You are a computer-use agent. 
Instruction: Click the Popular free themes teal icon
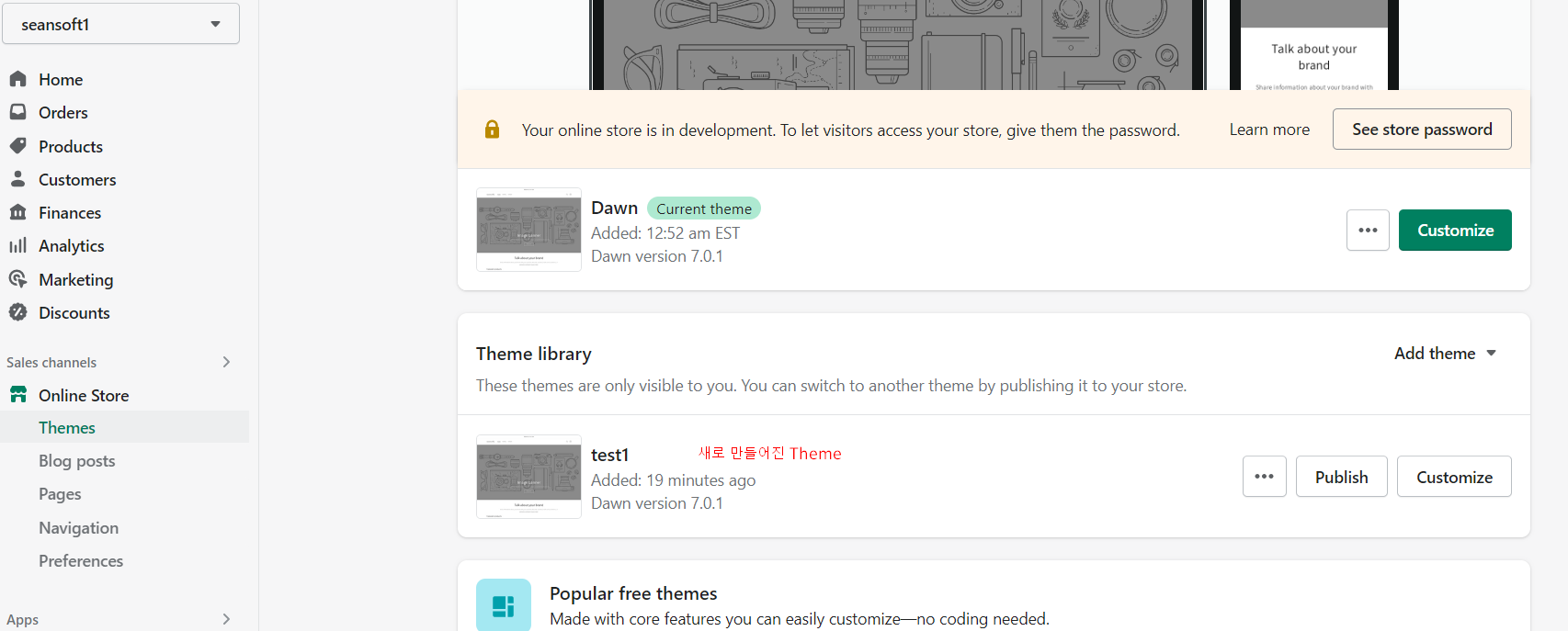click(504, 605)
